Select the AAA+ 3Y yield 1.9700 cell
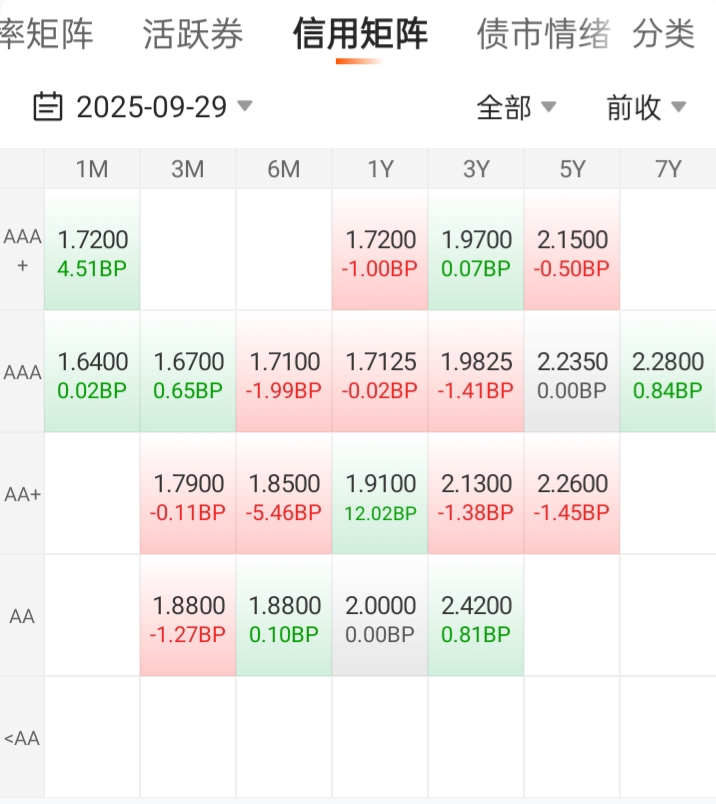Screen dimensions: 716x804 click(x=476, y=253)
